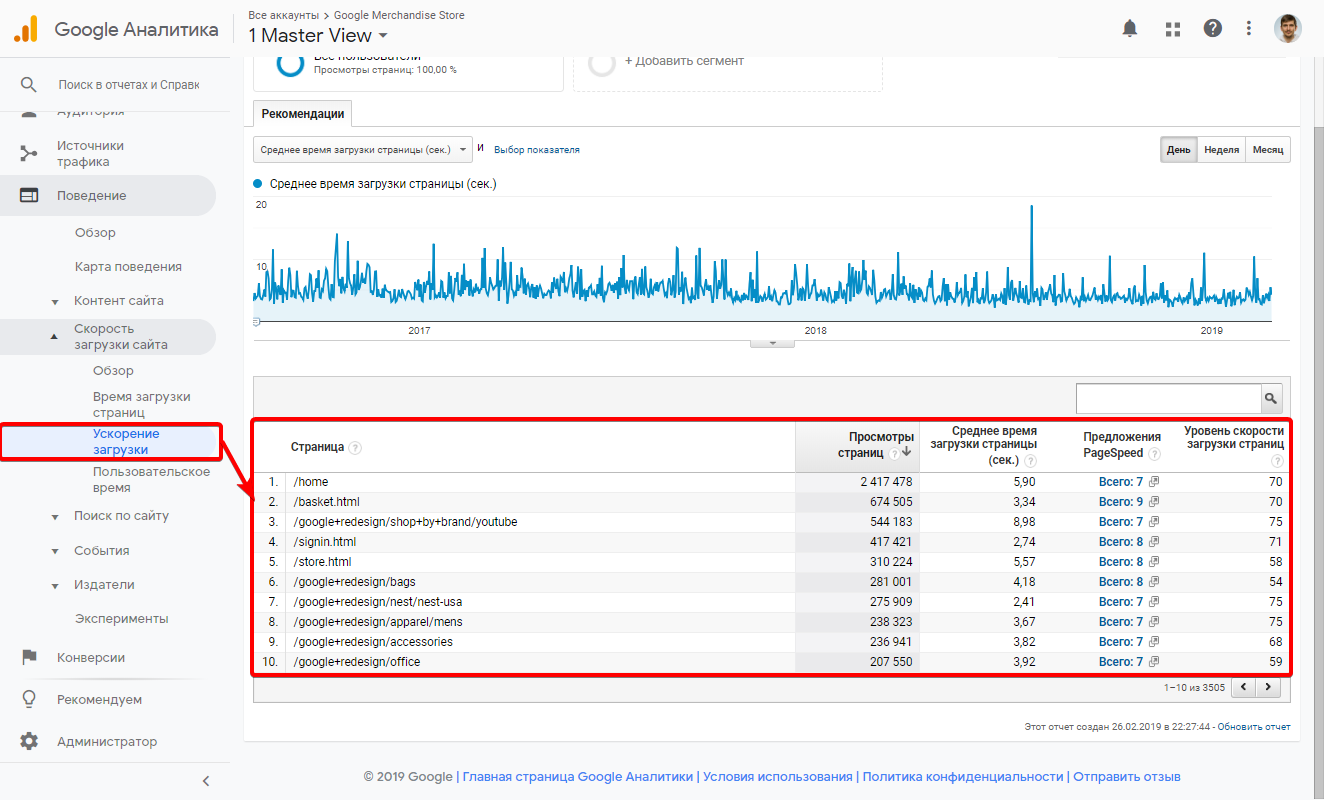
Task: Click the Выбор показателя link
Action: coord(536,150)
